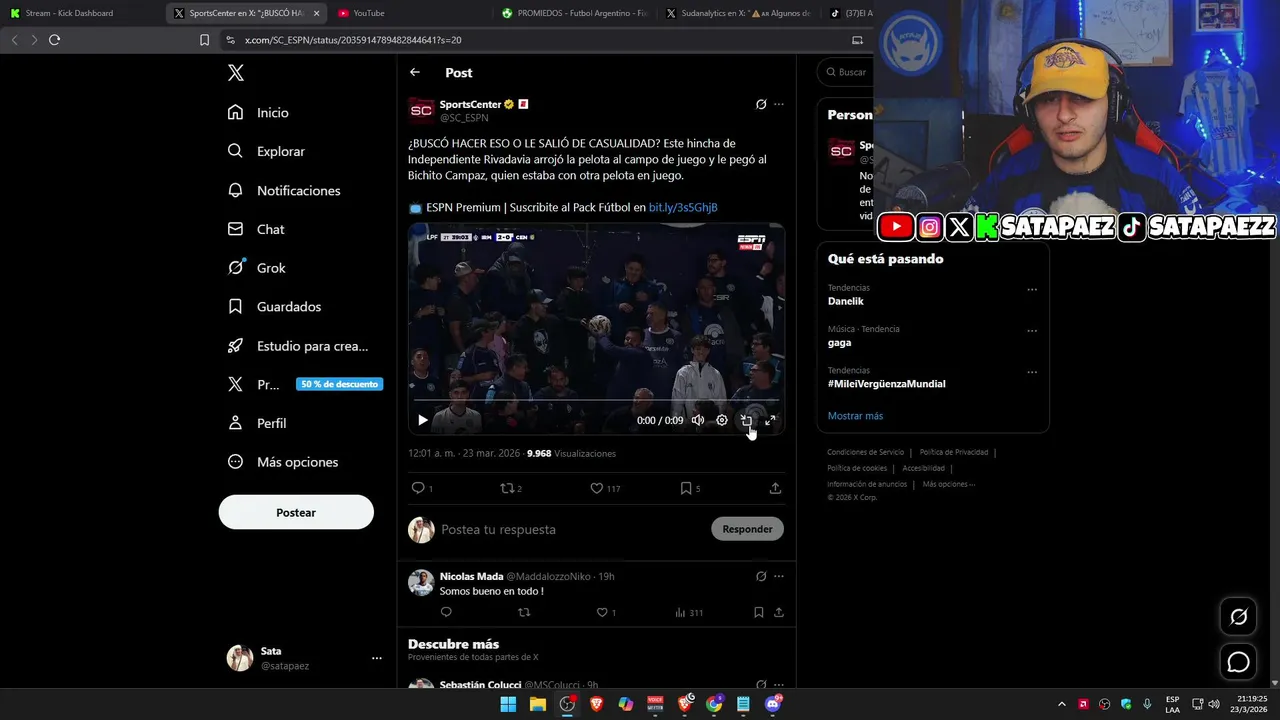Image resolution: width=1280 pixels, height=720 pixels.
Task: Open Explorar in the sidebar
Action: [x=266, y=151]
